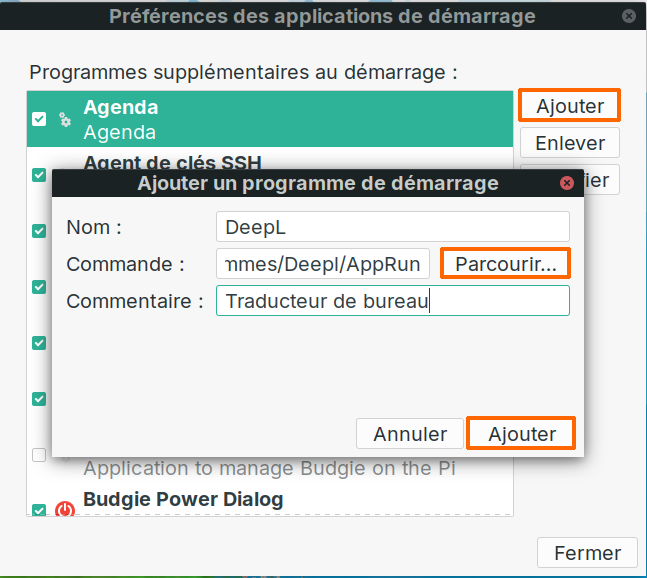Uncheck the Agenda startup checkbox
Viewport: 647px width, 578px height.
(39, 119)
